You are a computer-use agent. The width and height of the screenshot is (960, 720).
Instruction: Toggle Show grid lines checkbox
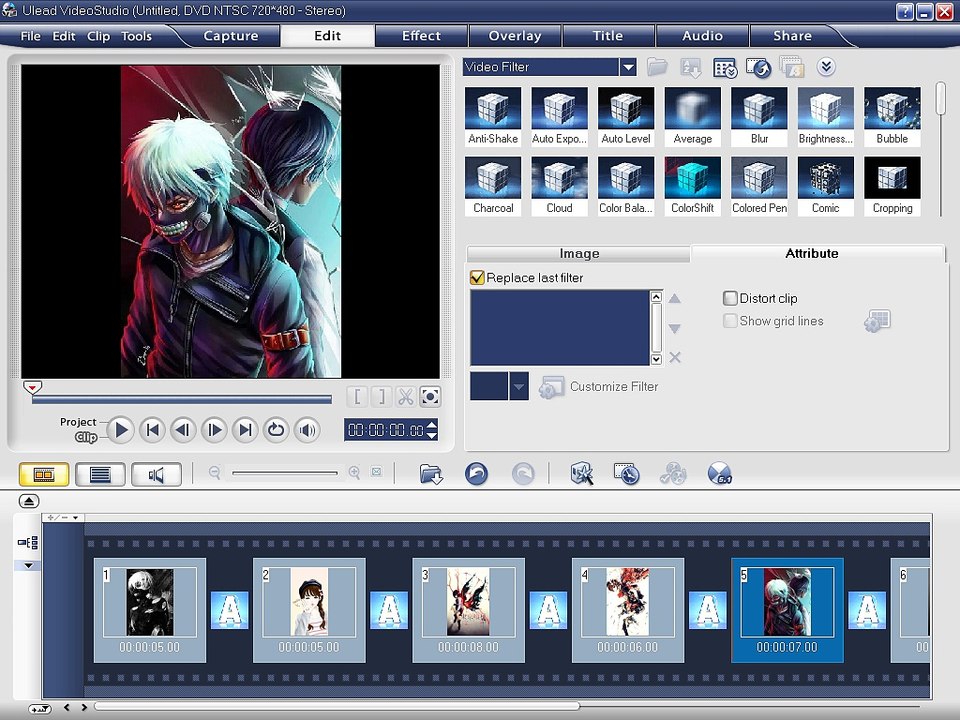(730, 321)
